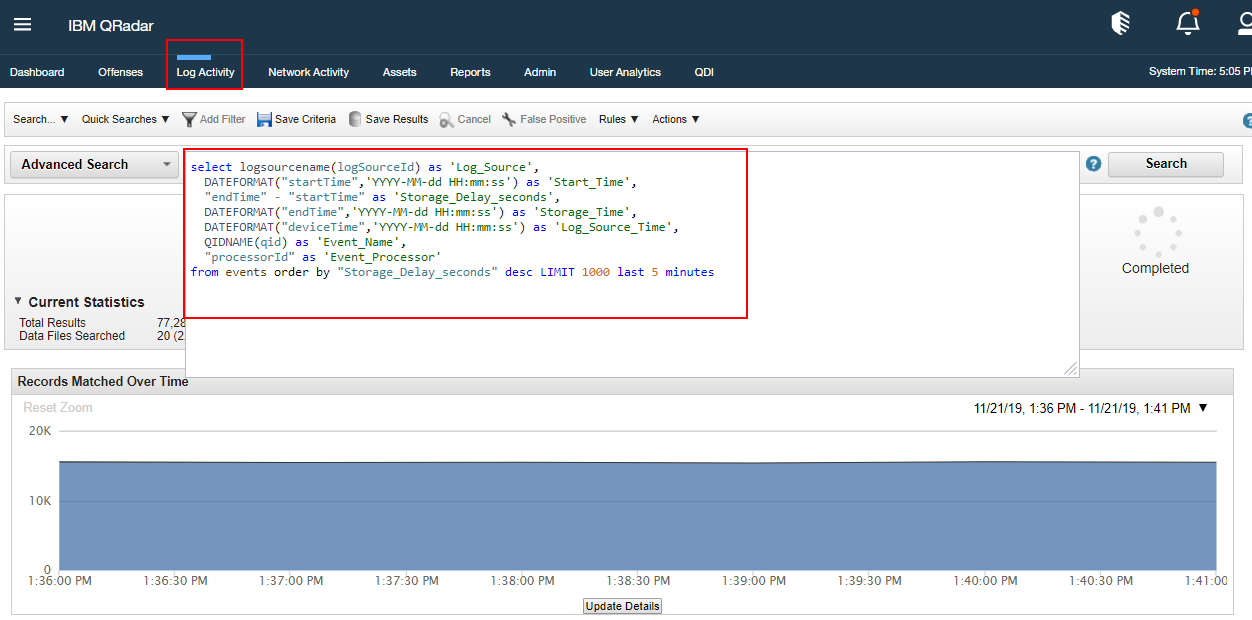Select the Log Activity tab
Screen dimensions: 1252x620
(x=205, y=72)
